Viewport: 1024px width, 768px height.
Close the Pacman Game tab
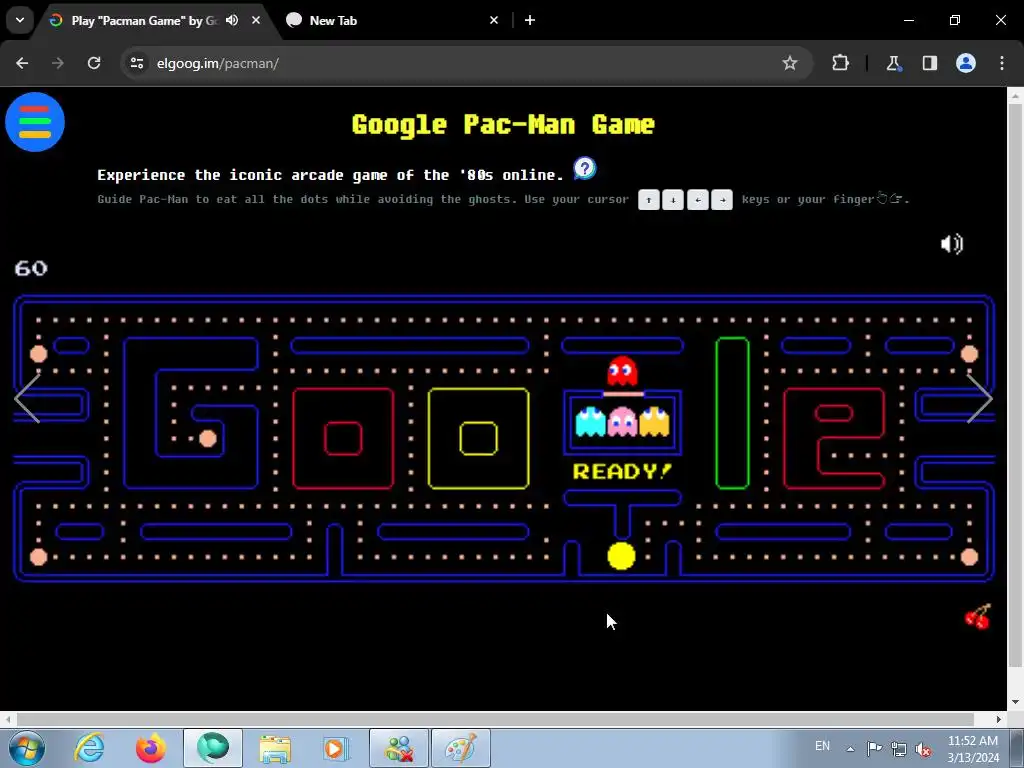click(x=256, y=20)
